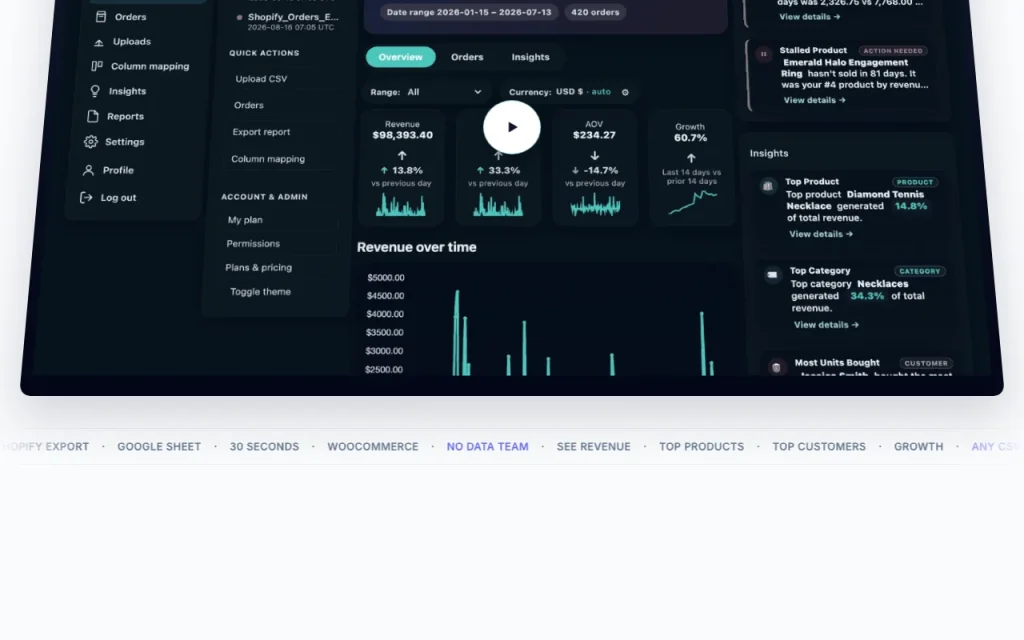Viewport: 1024px width, 640px height.
Task: Click the Most Units Bought insight icon
Action: pos(776,367)
